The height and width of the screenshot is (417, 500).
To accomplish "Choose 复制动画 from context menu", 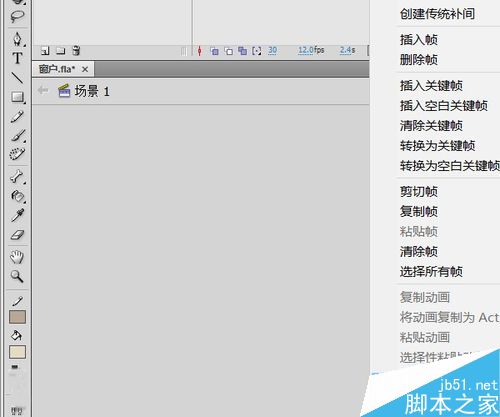I will (x=425, y=297).
